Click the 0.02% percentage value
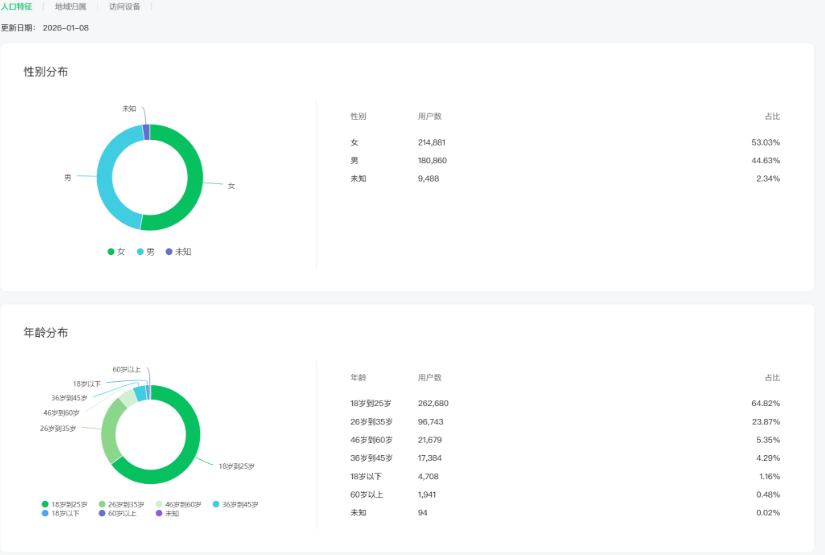This screenshot has width=825, height=555. point(768,513)
